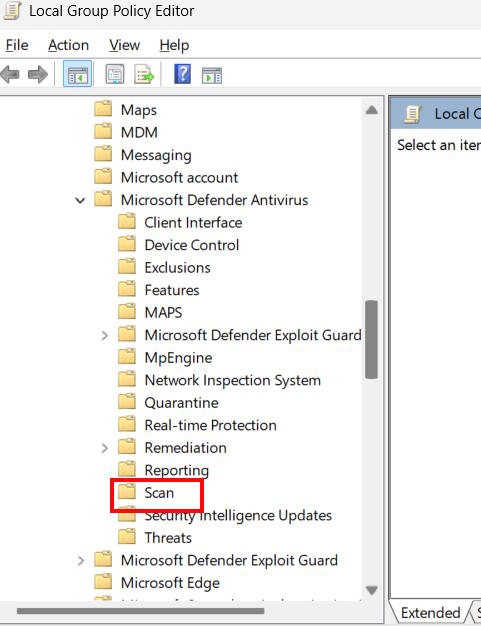The width and height of the screenshot is (481, 626).
Task: Click the Forward arrow toolbar icon
Action: 38,74
